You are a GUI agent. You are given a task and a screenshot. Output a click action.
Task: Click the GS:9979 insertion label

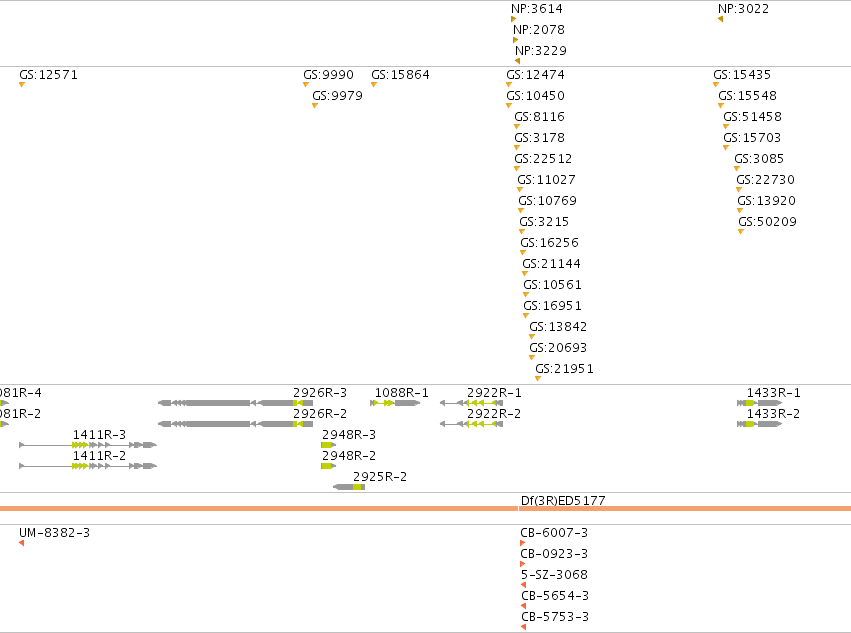[337, 96]
